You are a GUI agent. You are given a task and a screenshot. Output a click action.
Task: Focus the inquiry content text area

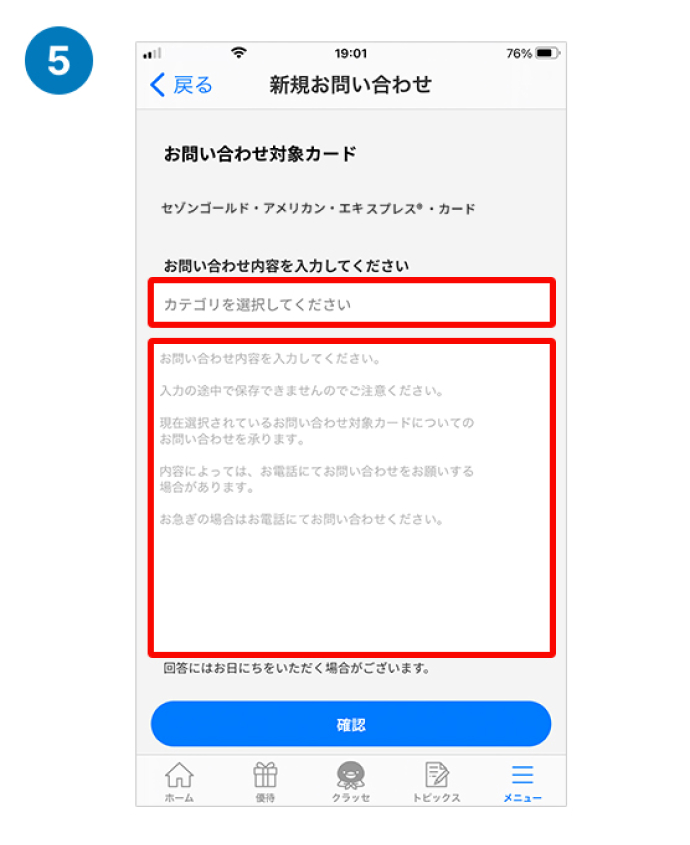click(x=351, y=497)
